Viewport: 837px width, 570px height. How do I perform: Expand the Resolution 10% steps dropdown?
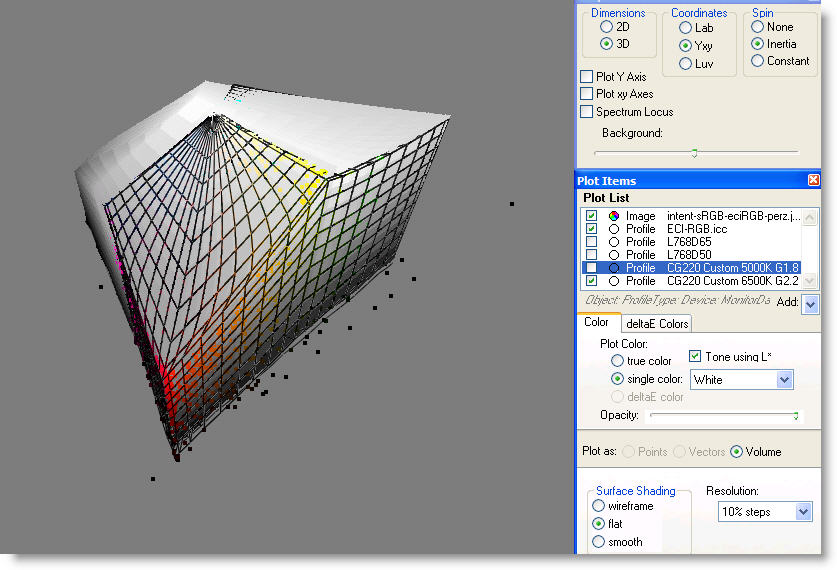click(x=803, y=512)
